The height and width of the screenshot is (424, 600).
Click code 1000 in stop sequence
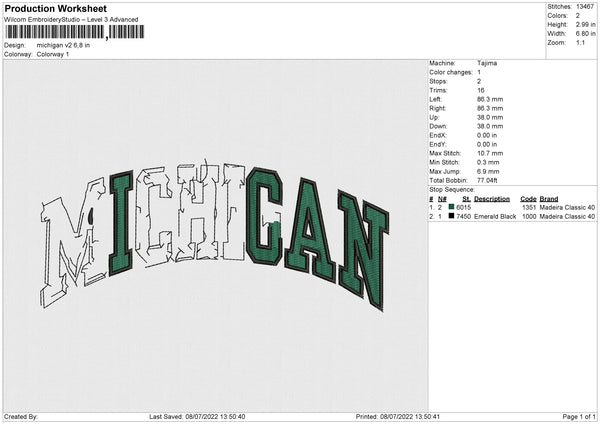[x=529, y=217]
